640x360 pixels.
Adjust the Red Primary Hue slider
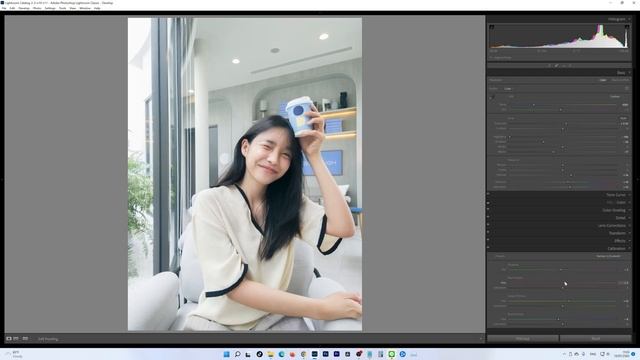click(x=562, y=283)
